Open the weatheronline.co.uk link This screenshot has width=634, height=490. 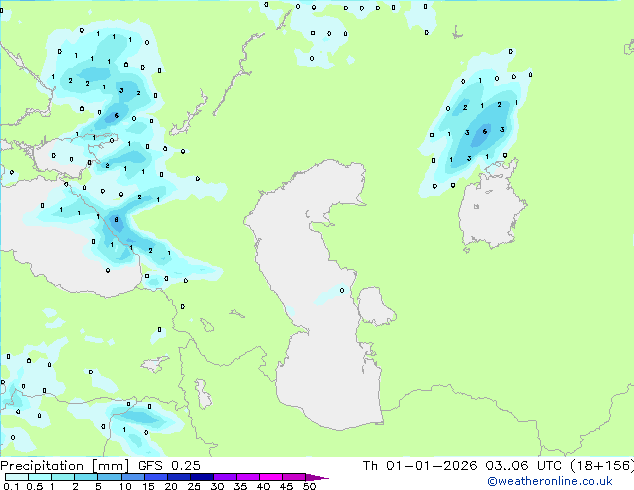(x=549, y=481)
